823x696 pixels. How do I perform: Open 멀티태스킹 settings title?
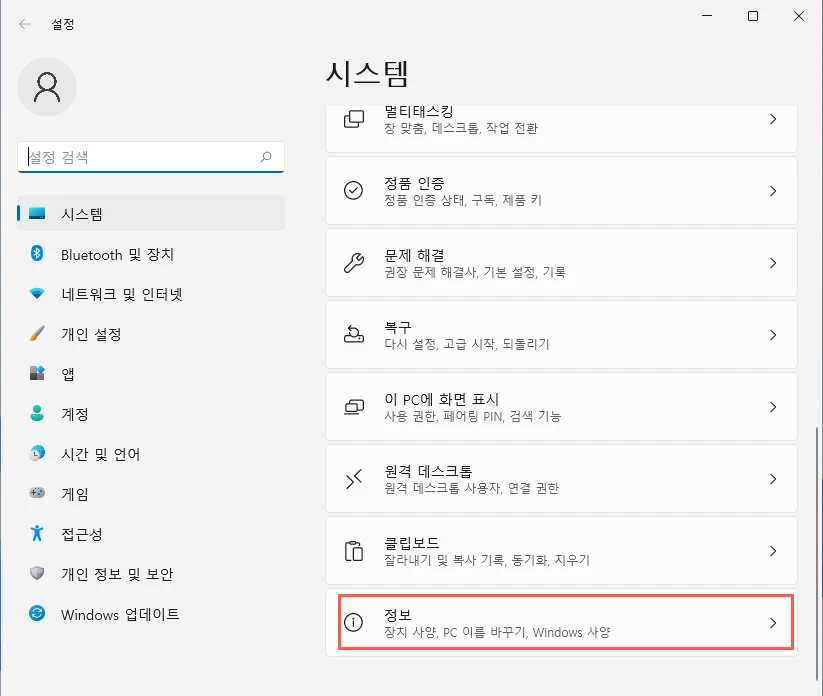click(418, 111)
